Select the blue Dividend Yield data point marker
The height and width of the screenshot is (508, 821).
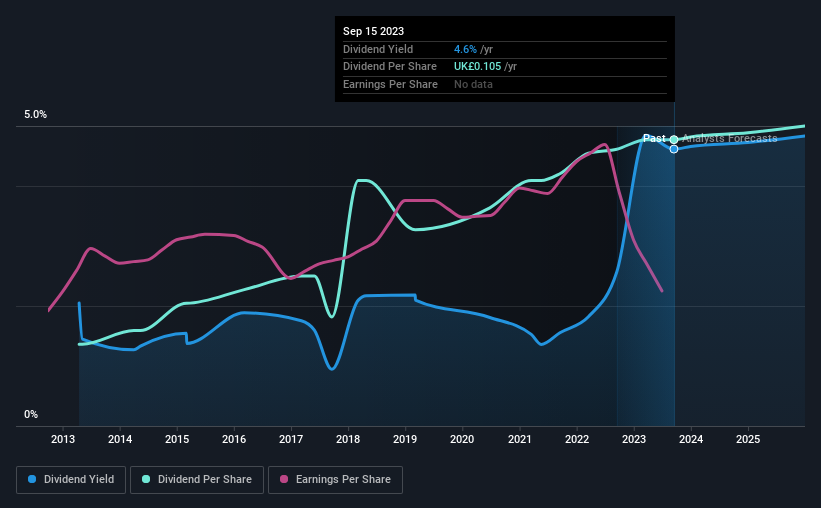point(674,149)
